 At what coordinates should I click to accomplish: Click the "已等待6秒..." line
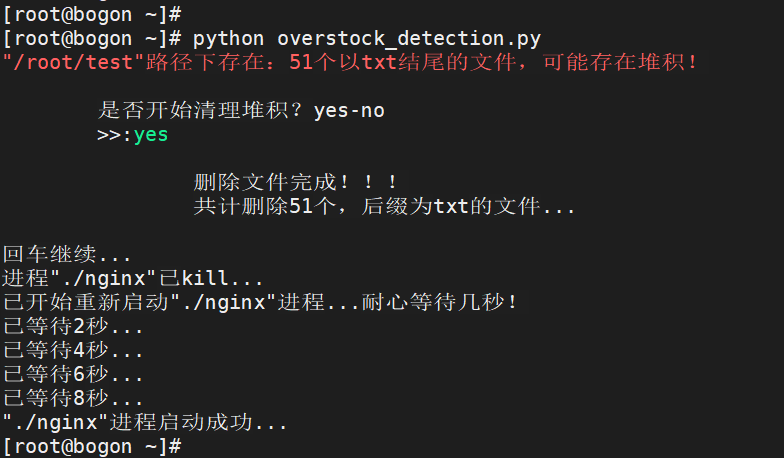73,375
